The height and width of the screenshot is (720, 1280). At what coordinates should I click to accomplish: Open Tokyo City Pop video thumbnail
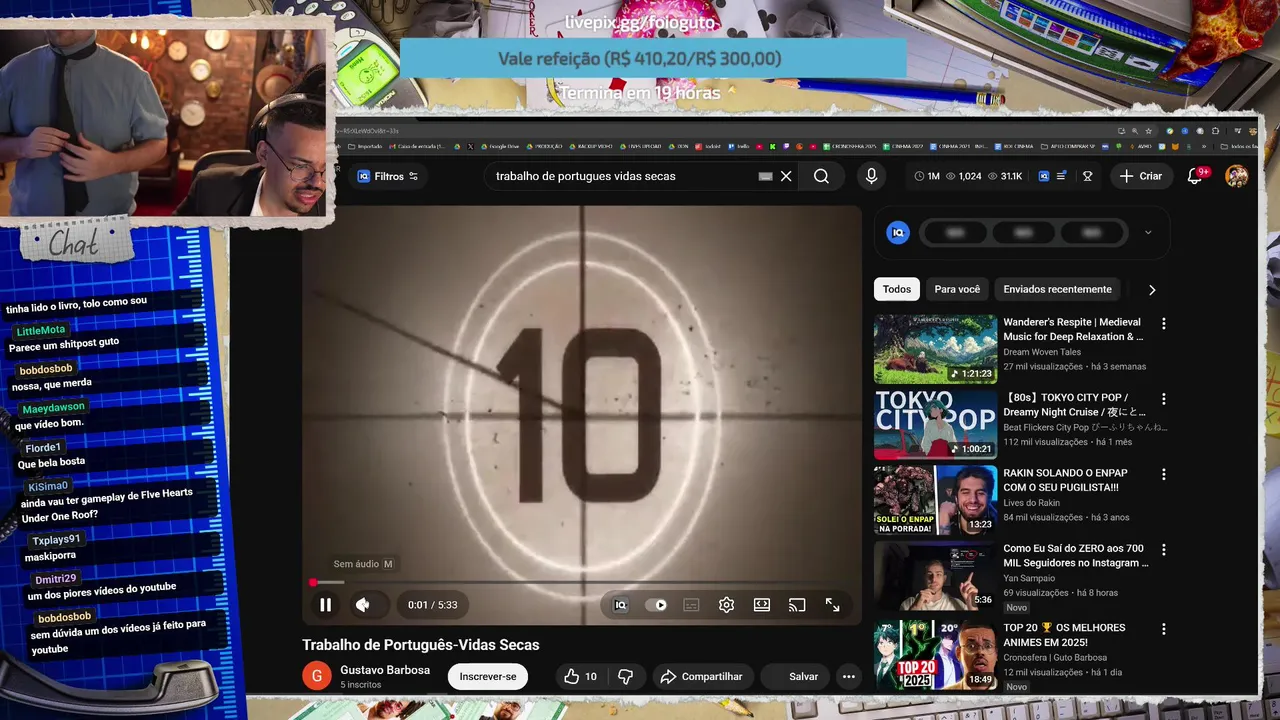tap(935, 425)
